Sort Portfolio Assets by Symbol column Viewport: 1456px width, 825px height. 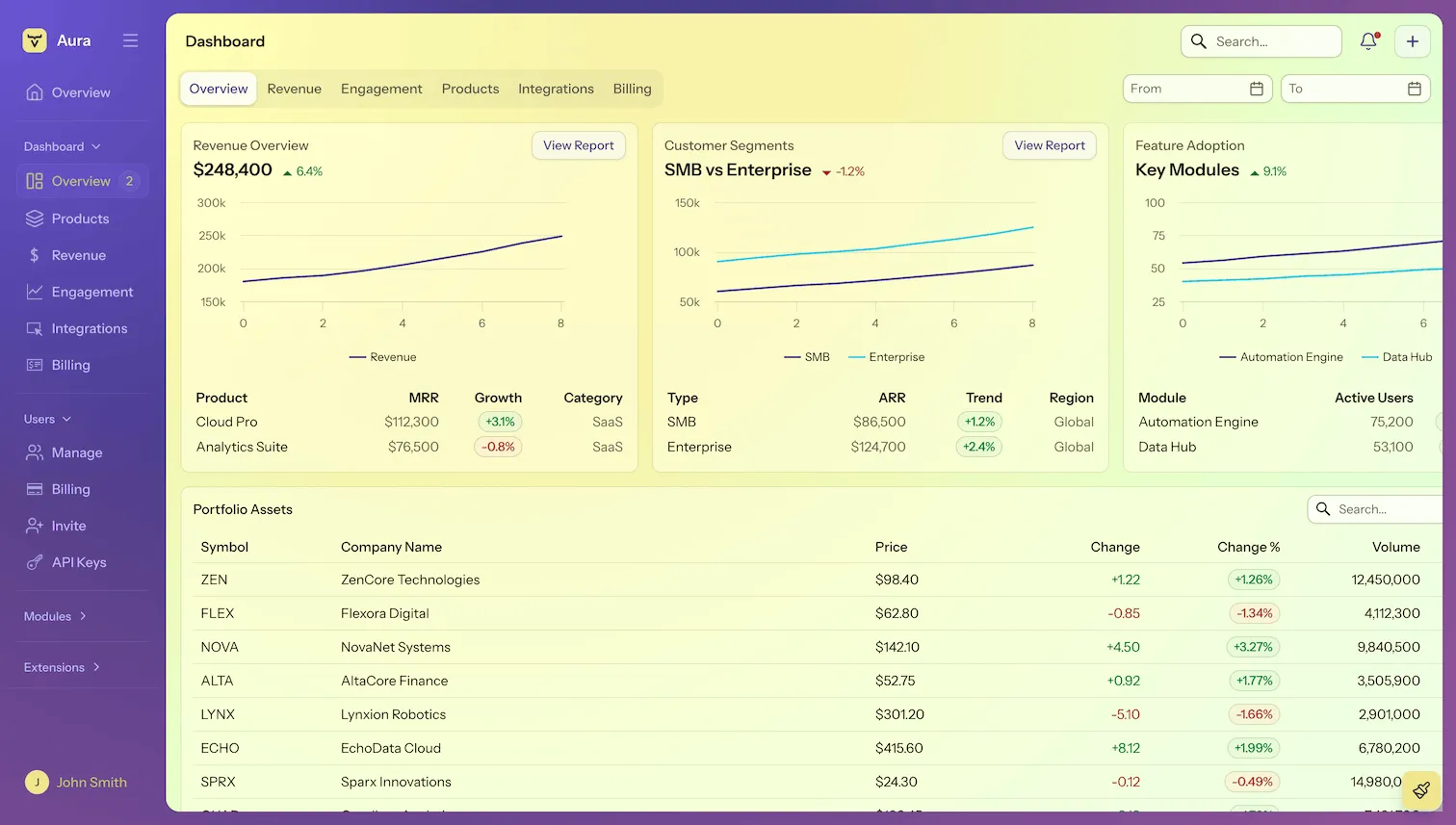pyautogui.click(x=224, y=547)
